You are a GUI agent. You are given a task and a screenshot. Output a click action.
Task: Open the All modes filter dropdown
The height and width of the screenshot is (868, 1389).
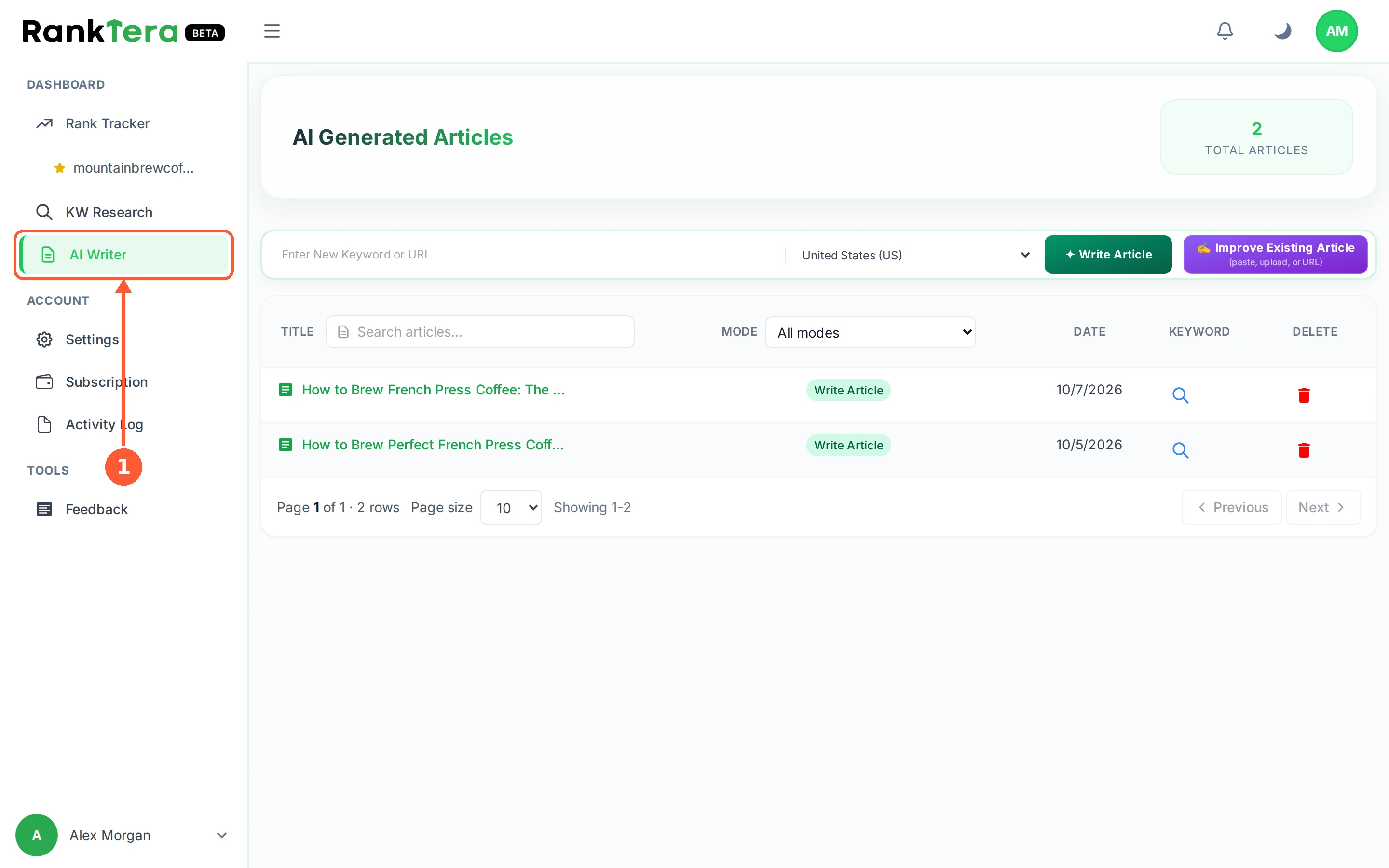point(870,332)
